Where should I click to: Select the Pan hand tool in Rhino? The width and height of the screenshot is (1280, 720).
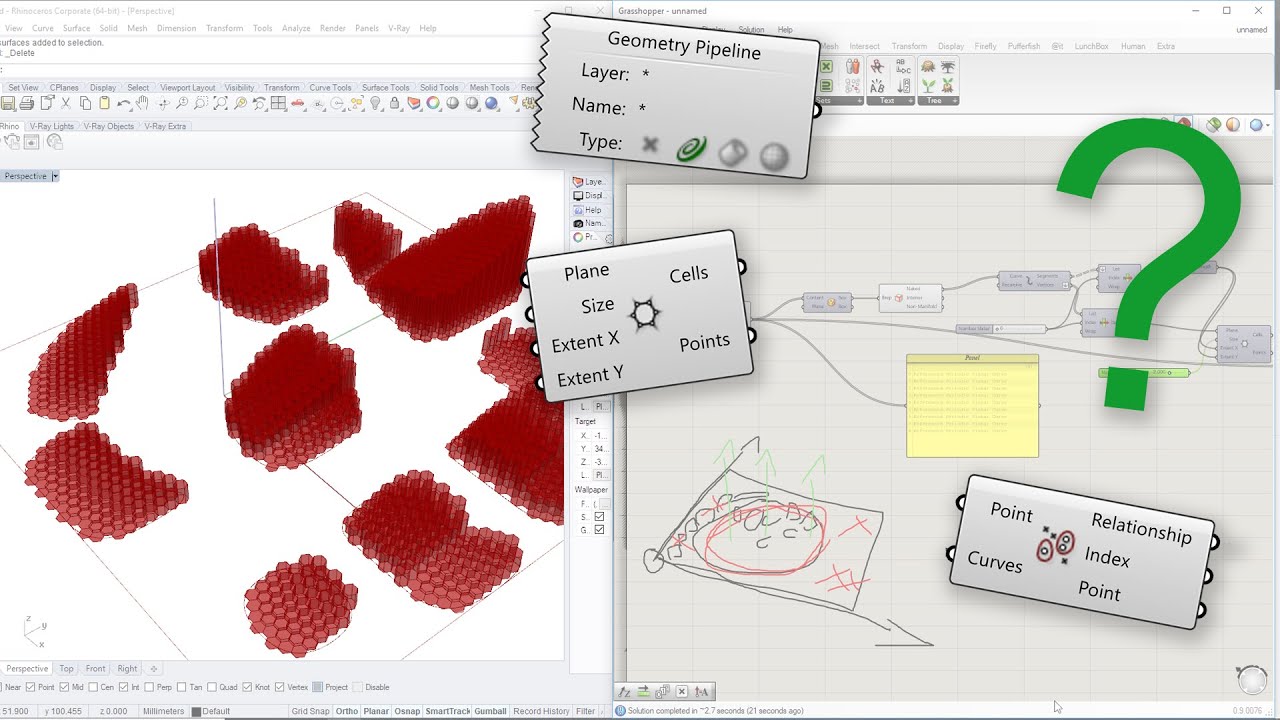(x=142, y=102)
